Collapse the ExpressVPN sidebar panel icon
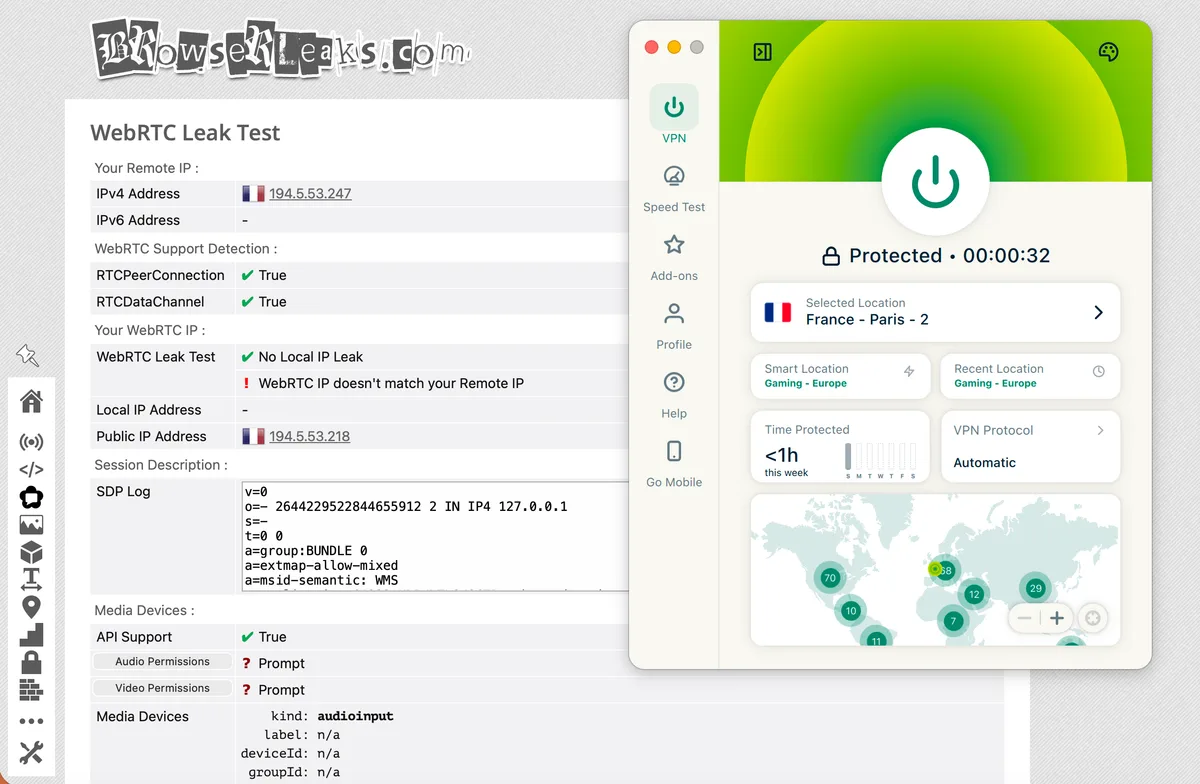Image resolution: width=1200 pixels, height=784 pixels. click(762, 52)
